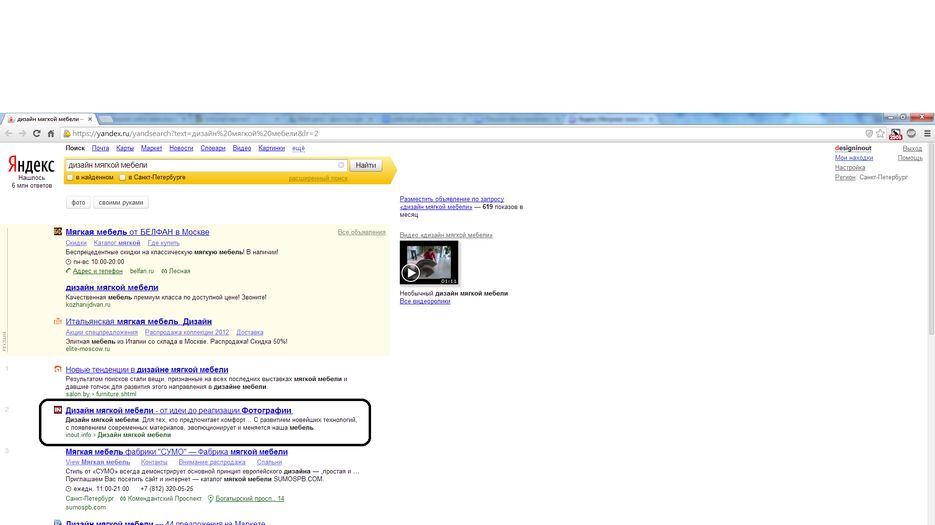The image size is (935, 525).
Task: Click the round gray extension icon
Action: click(x=911, y=134)
